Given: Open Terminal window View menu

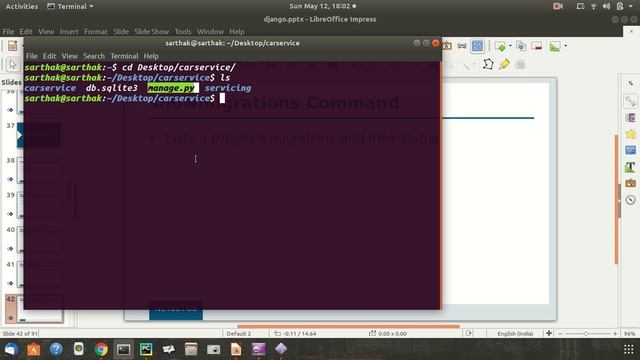Looking at the screenshot, I should pos(70,56).
